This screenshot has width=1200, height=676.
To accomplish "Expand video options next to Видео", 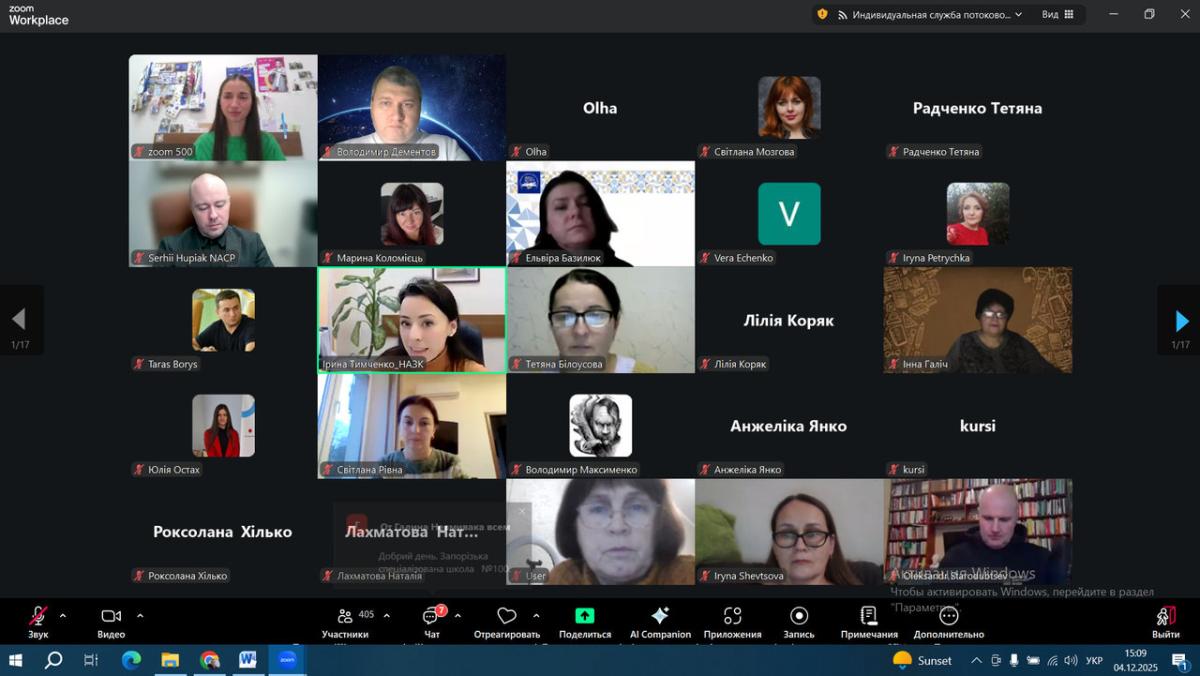I will coord(140,616).
